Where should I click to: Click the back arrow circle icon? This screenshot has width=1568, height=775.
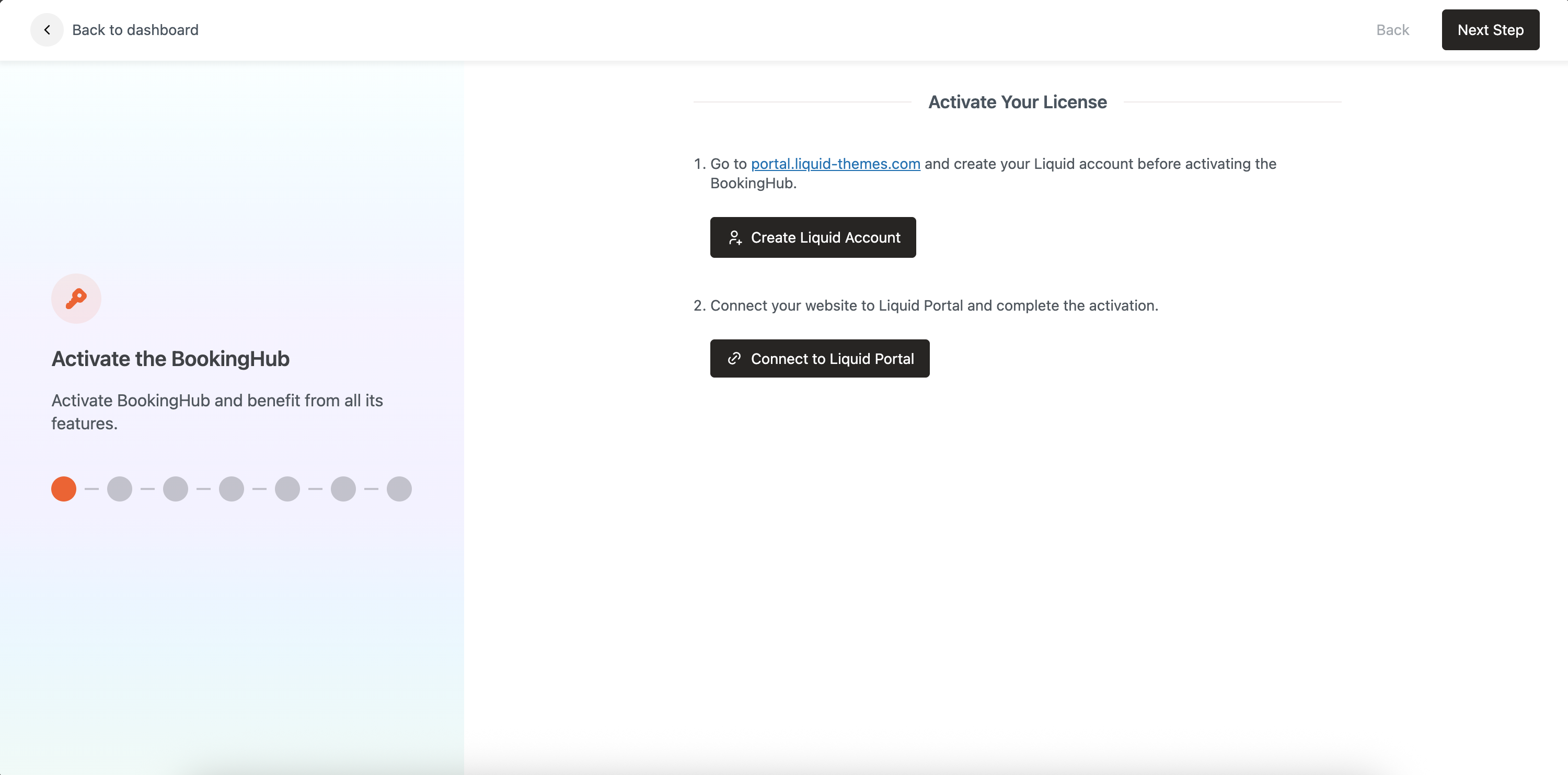click(47, 30)
